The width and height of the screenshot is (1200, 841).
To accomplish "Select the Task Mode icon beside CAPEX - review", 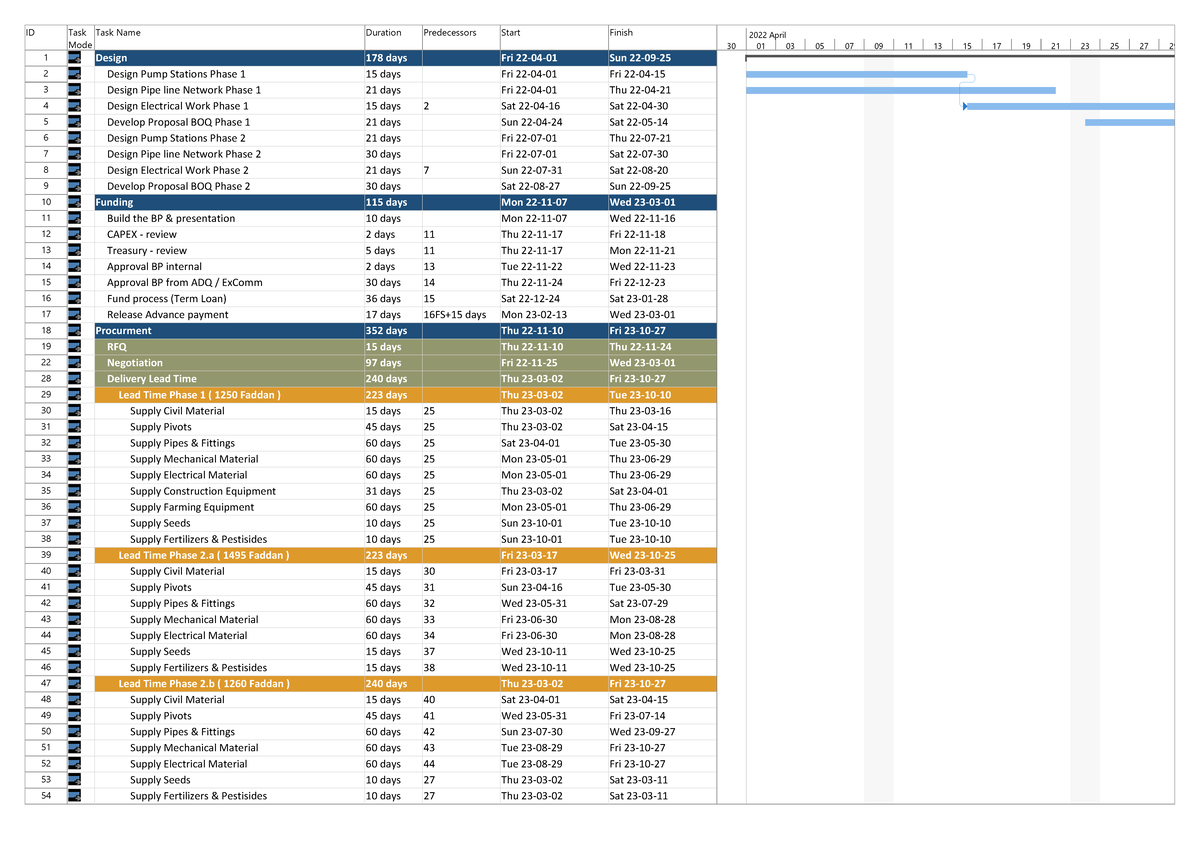I will [x=74, y=234].
